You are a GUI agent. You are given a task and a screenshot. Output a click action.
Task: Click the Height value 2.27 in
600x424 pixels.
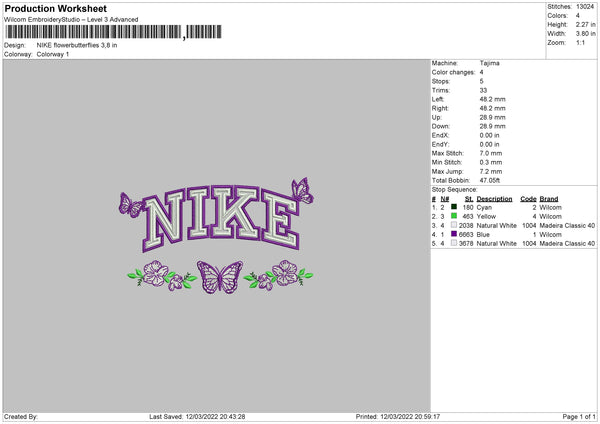click(x=585, y=24)
